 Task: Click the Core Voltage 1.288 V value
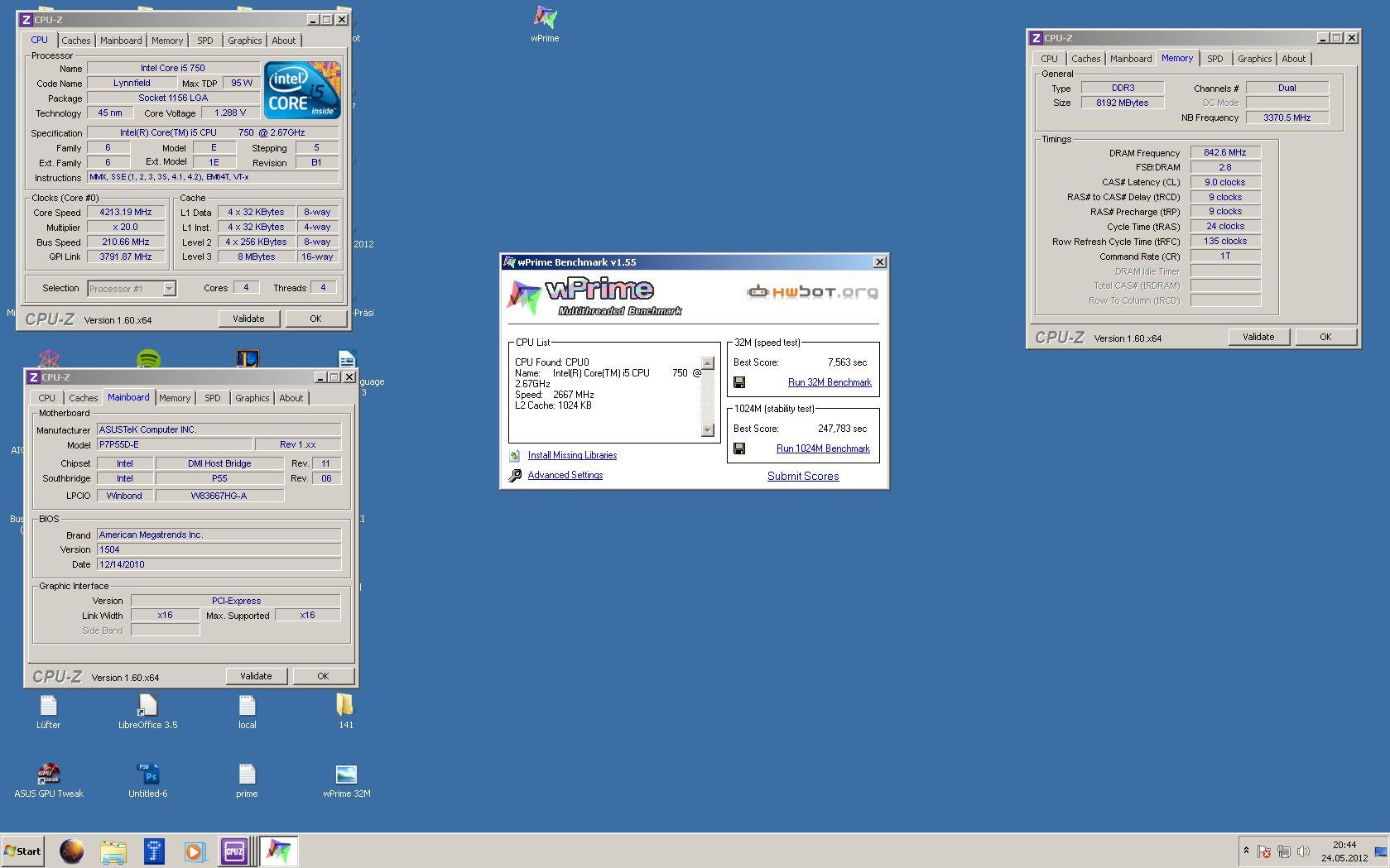pos(230,113)
